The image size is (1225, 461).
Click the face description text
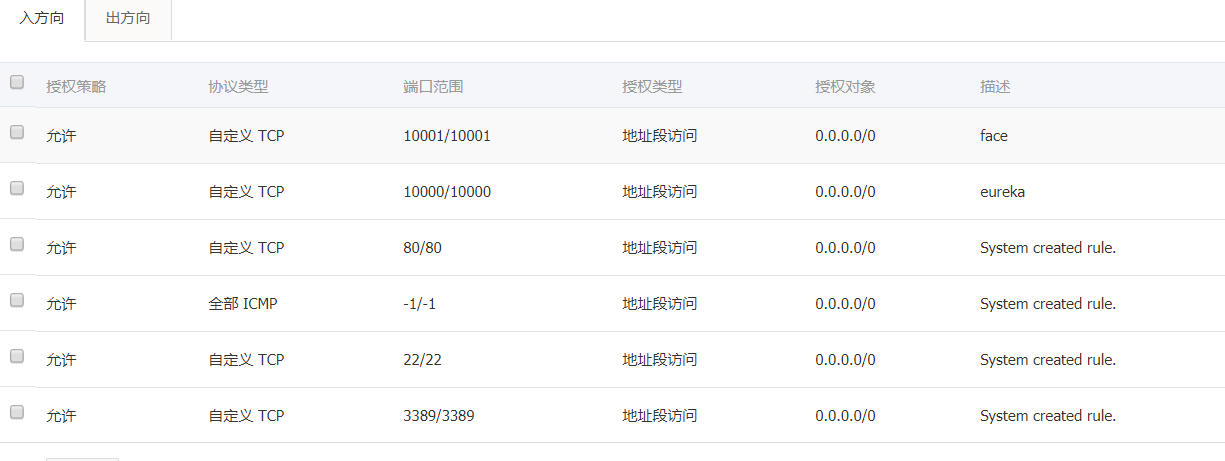[994, 136]
